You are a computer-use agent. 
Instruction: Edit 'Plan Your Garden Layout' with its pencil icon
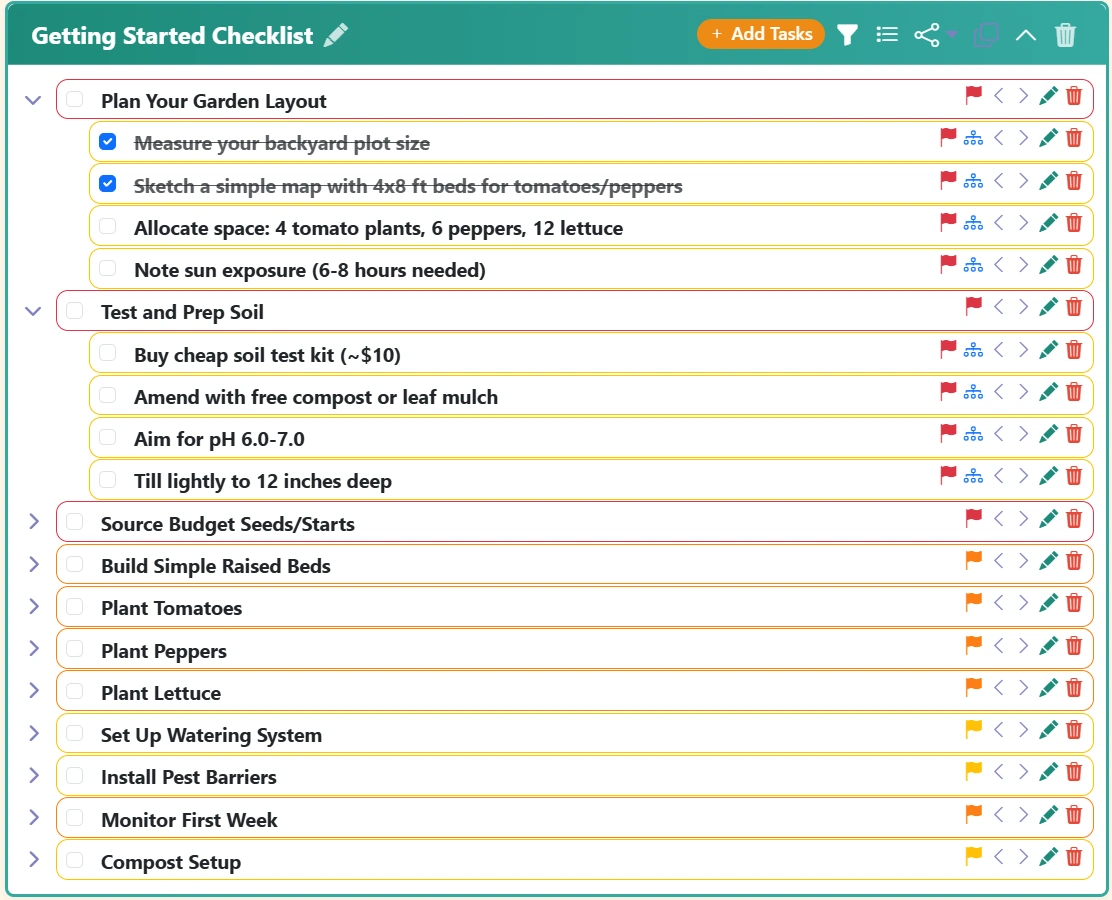click(1048, 96)
